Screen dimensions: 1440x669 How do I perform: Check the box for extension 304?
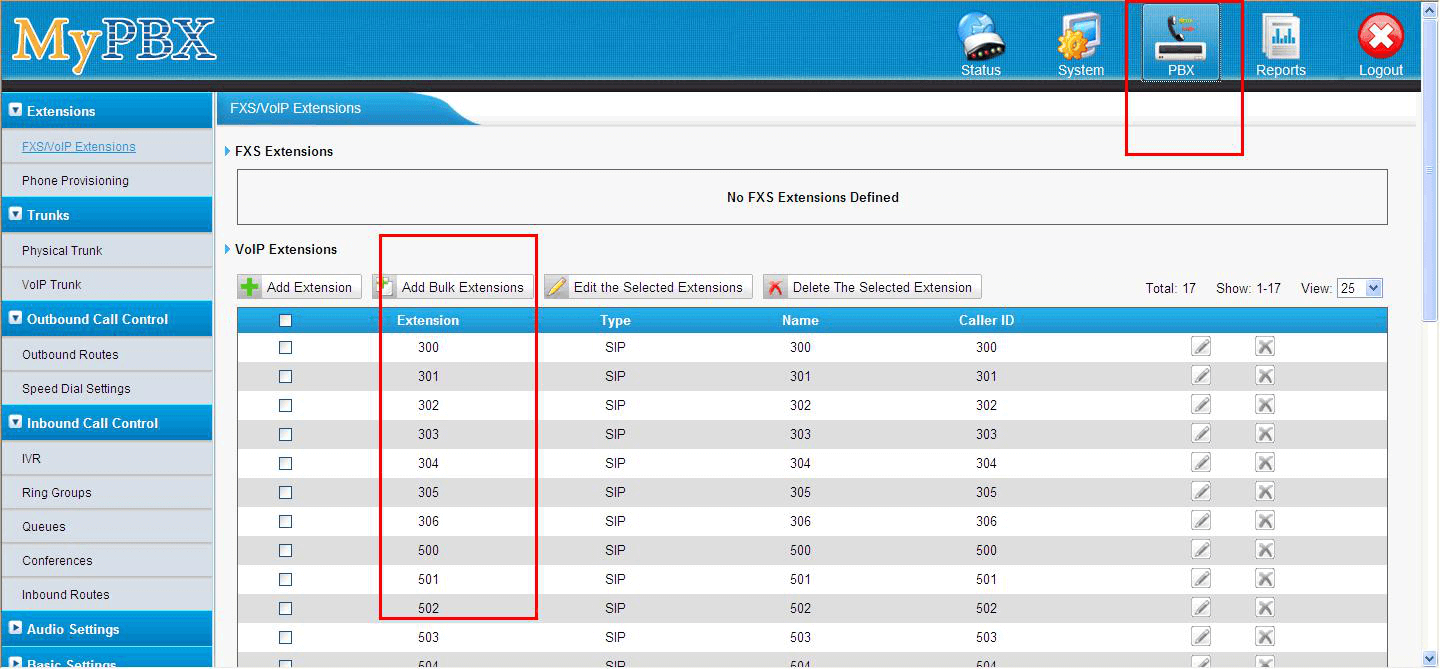(285, 464)
